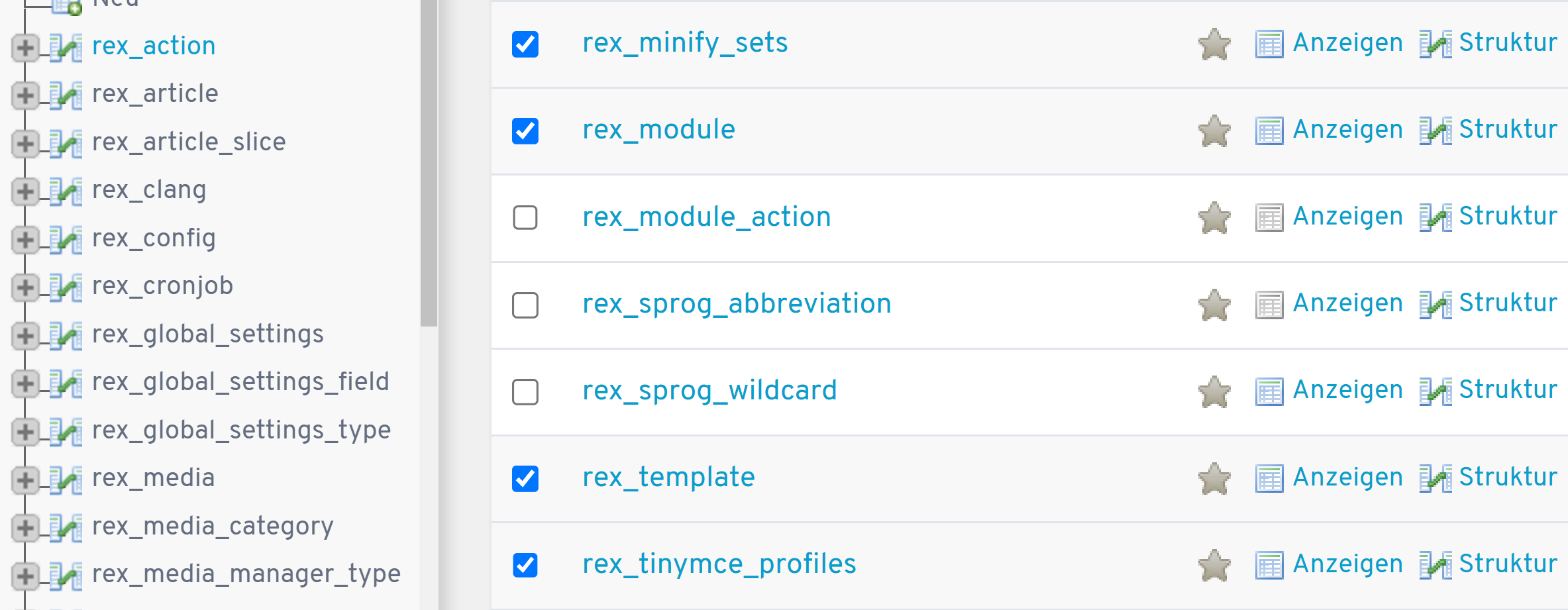Click the favorite star for rex_module_action

[1214, 218]
